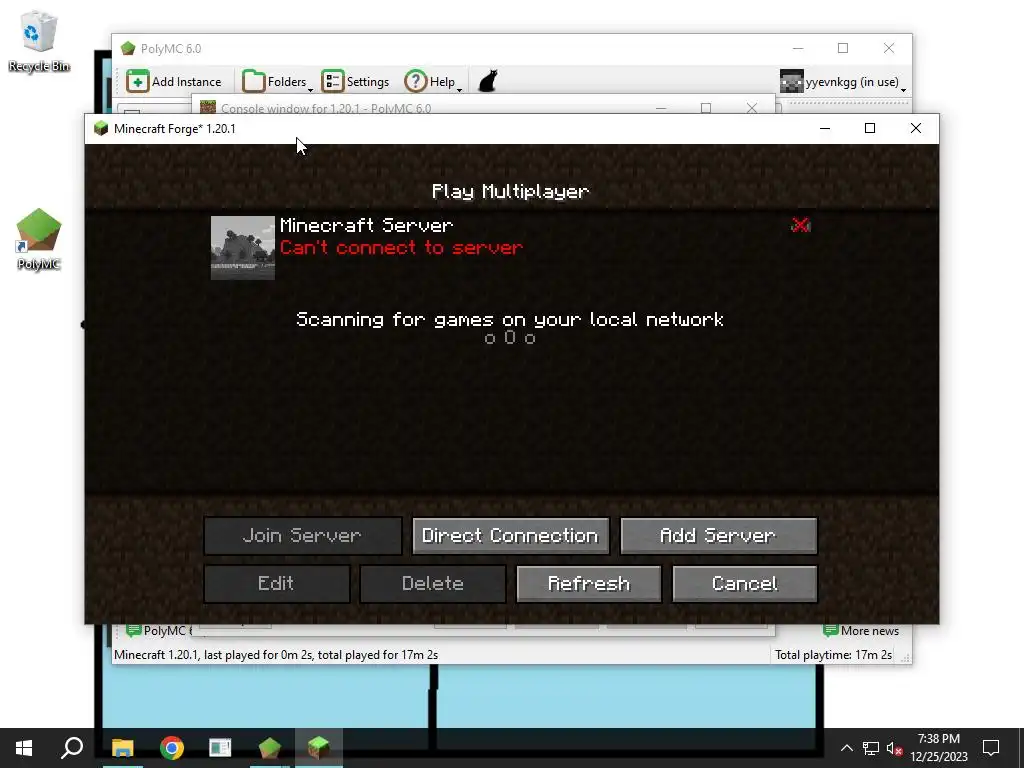Click the Minecraft grass block taskbar icon
The height and width of the screenshot is (768, 1024).
point(319,748)
